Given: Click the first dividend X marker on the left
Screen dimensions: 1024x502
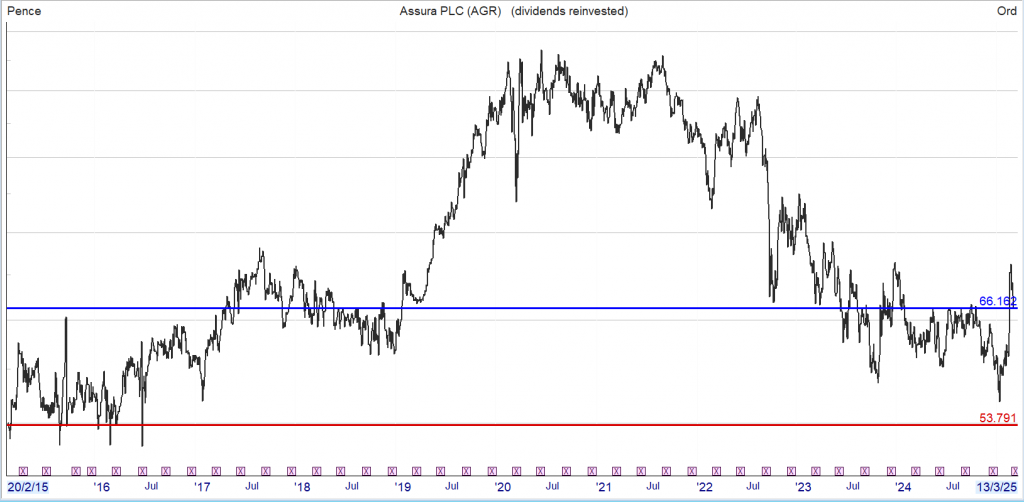Looking at the screenshot, I should [x=23, y=469].
